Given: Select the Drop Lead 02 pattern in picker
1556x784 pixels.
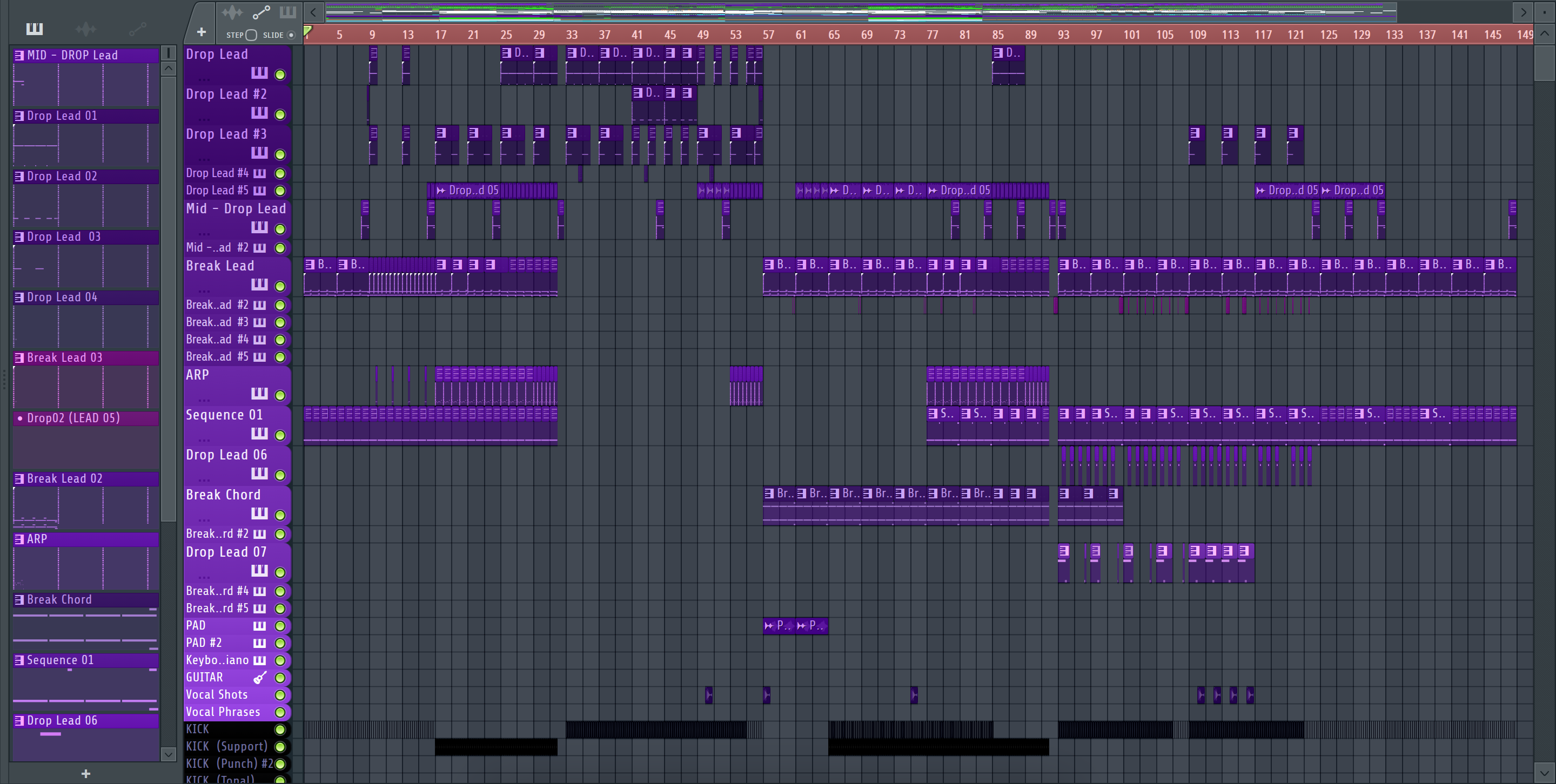Looking at the screenshot, I should (x=86, y=175).
